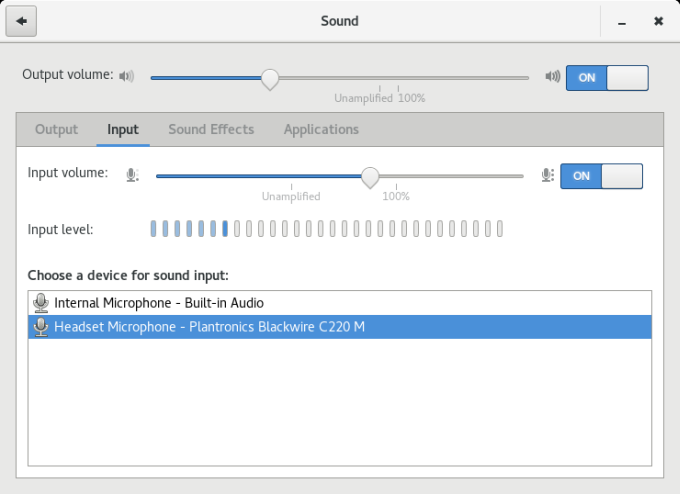Click the Headset Microphone device icon

(x=41, y=327)
